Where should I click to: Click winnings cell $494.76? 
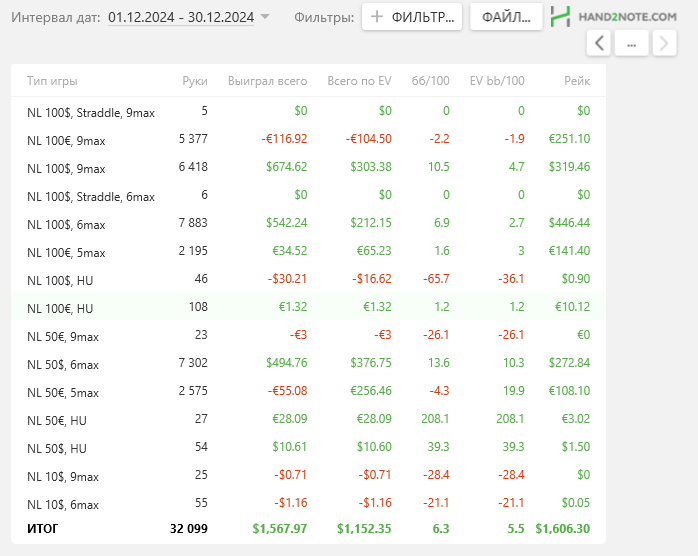(287, 363)
